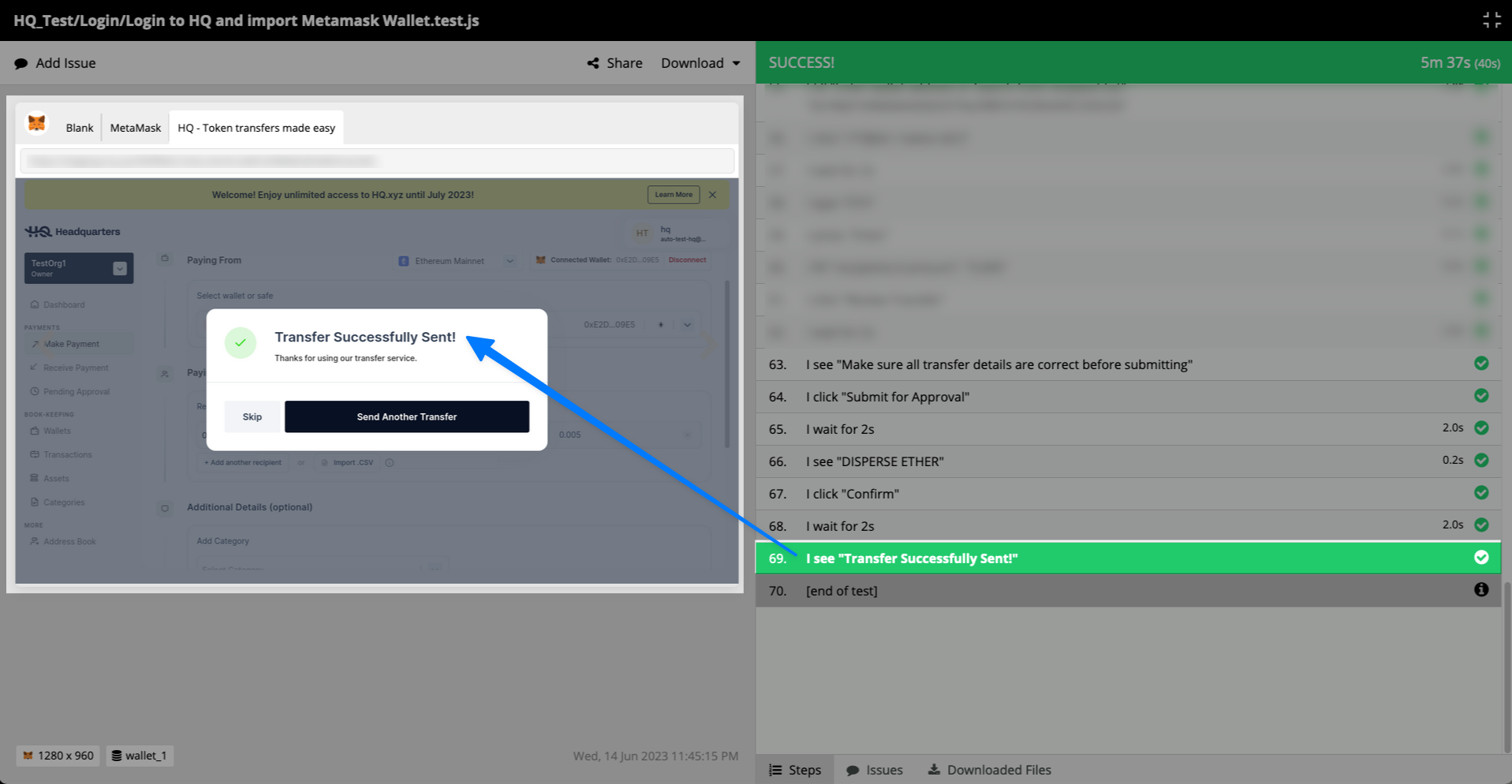Click the Add Issue button
Image resolution: width=1512 pixels, height=784 pixels.
(55, 63)
